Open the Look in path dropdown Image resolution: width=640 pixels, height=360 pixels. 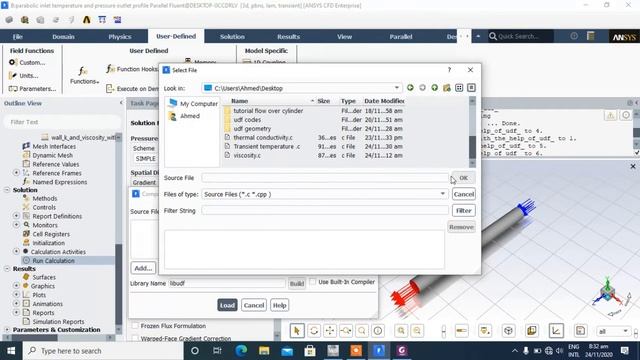pos(396,88)
